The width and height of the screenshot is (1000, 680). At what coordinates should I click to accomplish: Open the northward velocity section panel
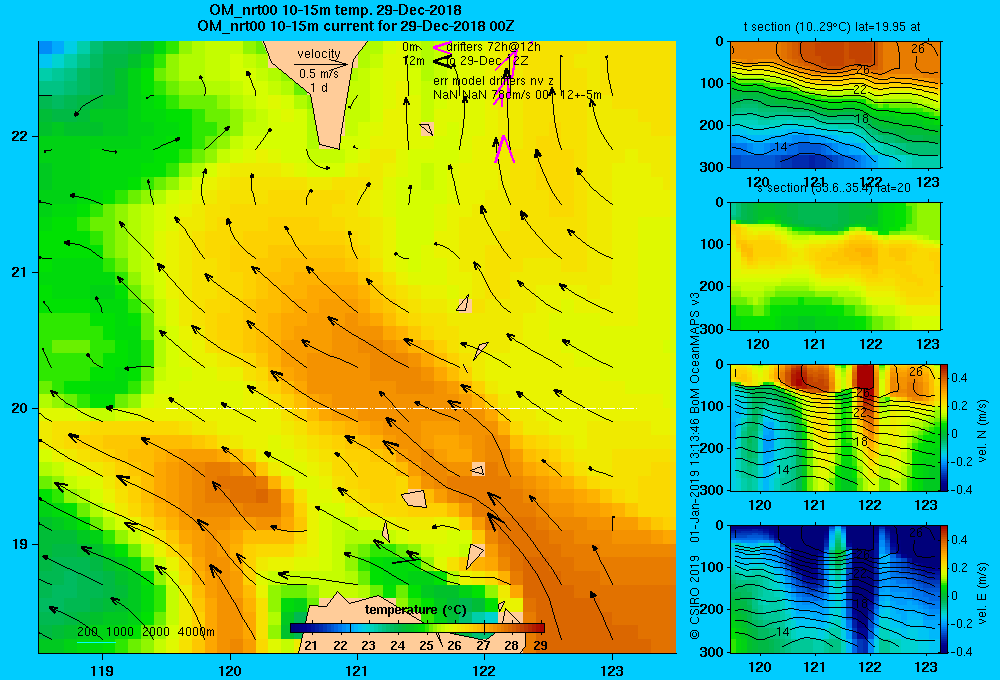835,427
